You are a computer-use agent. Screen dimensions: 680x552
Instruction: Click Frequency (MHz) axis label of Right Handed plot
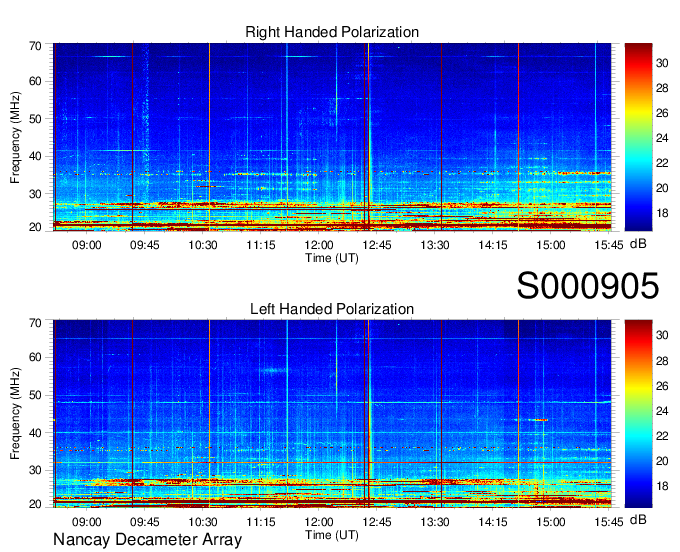pyautogui.click(x=15, y=137)
